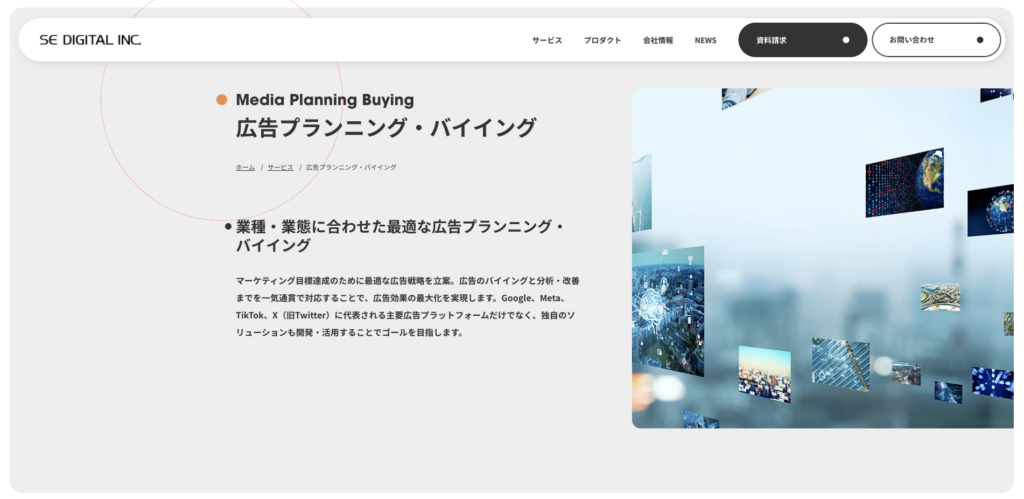
Task: Click the お問い合わせ outlined button
Action: coord(936,40)
